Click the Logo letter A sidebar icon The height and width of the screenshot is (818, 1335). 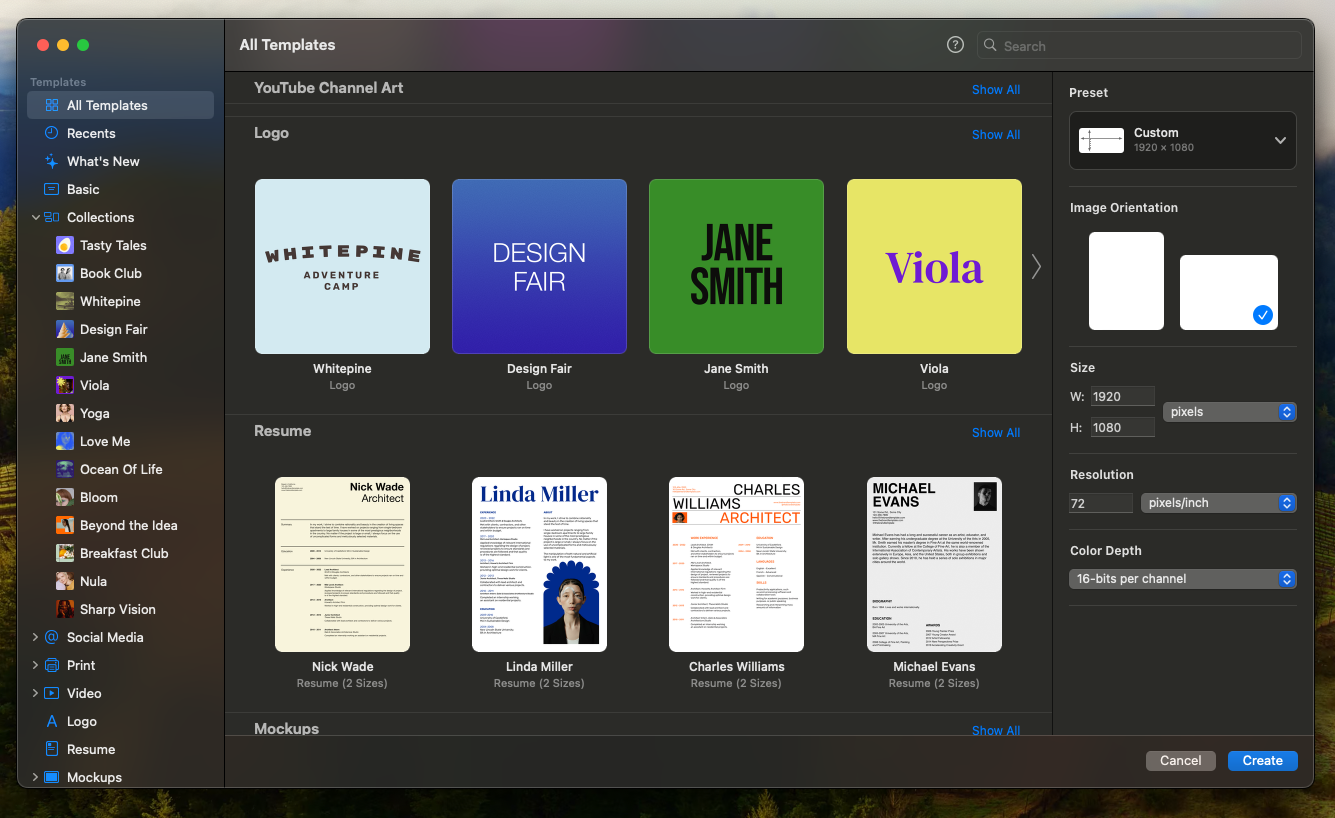click(x=51, y=721)
